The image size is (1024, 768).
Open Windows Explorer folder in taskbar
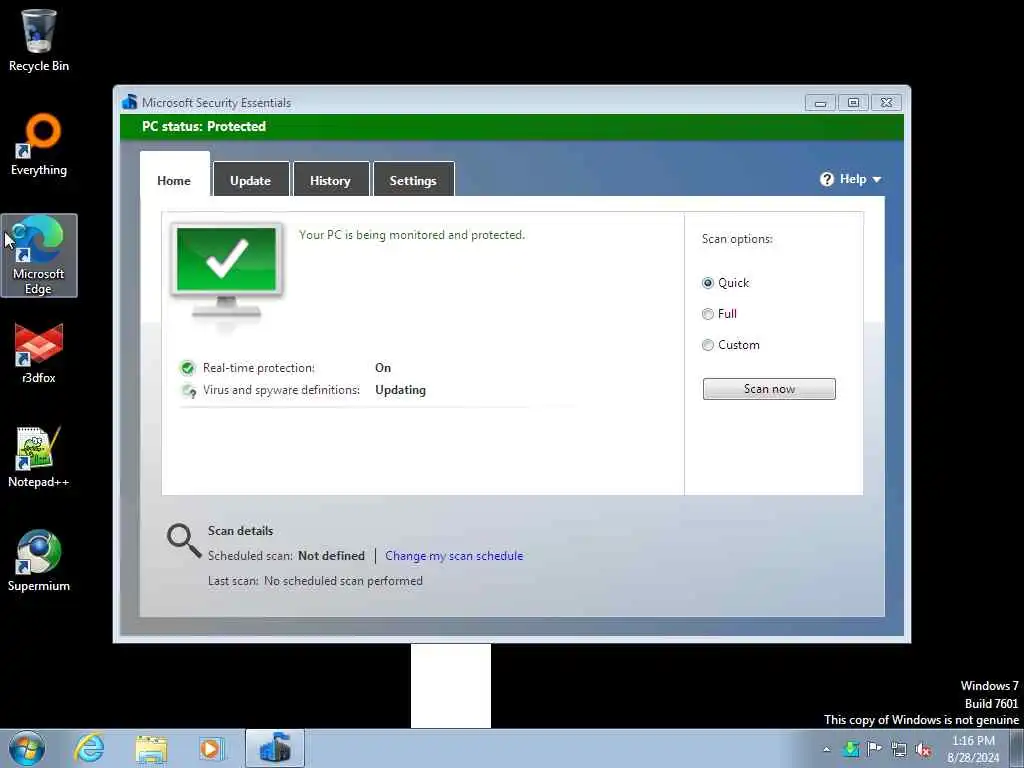pos(151,748)
